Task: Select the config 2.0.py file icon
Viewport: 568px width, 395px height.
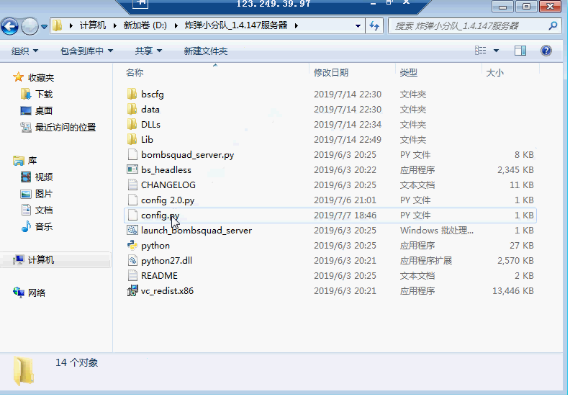Action: pyautogui.click(x=133, y=200)
